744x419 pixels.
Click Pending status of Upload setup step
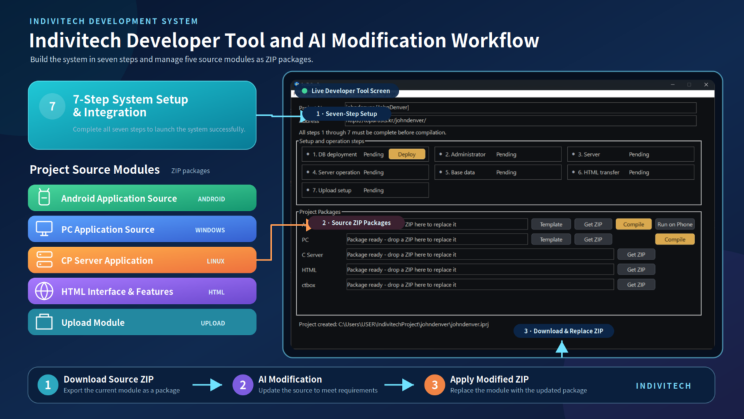pos(373,190)
